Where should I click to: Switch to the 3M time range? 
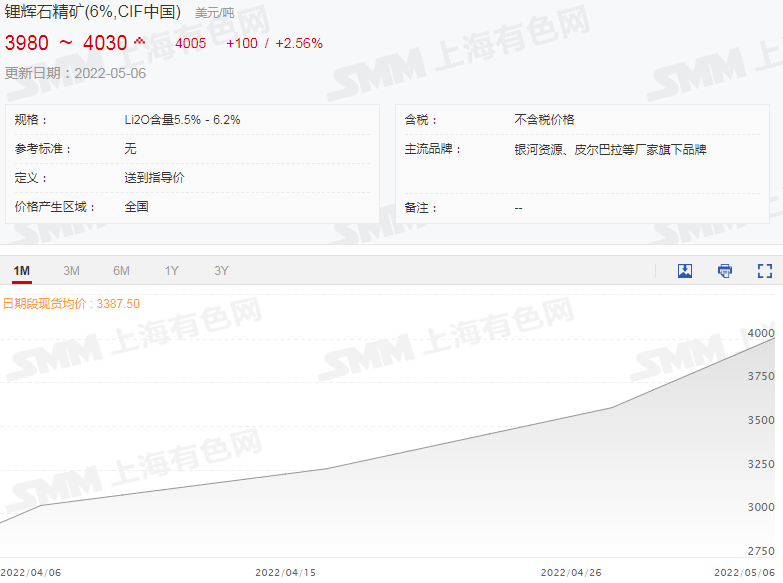pyautogui.click(x=71, y=271)
